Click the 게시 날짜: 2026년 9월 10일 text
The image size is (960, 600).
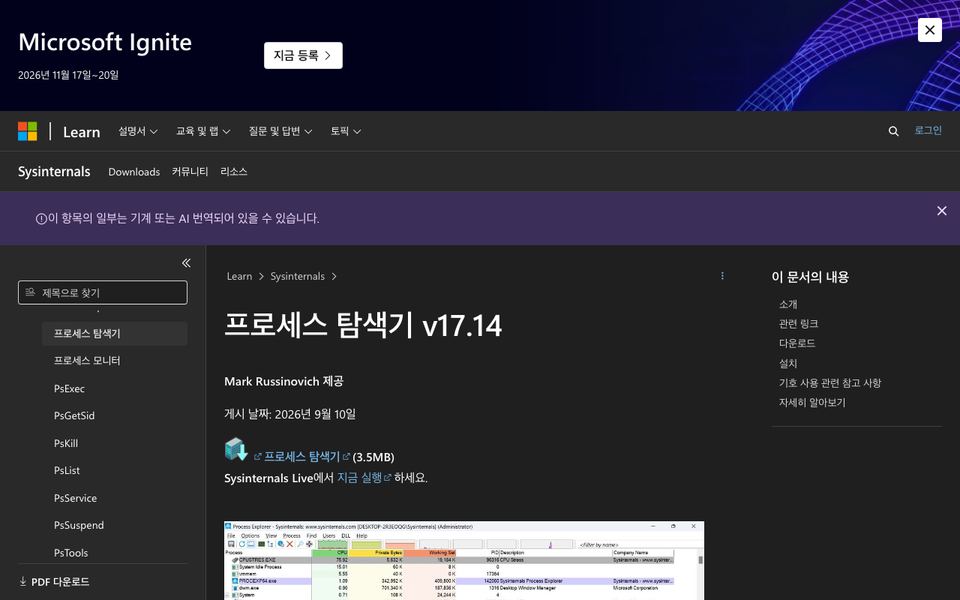290,414
